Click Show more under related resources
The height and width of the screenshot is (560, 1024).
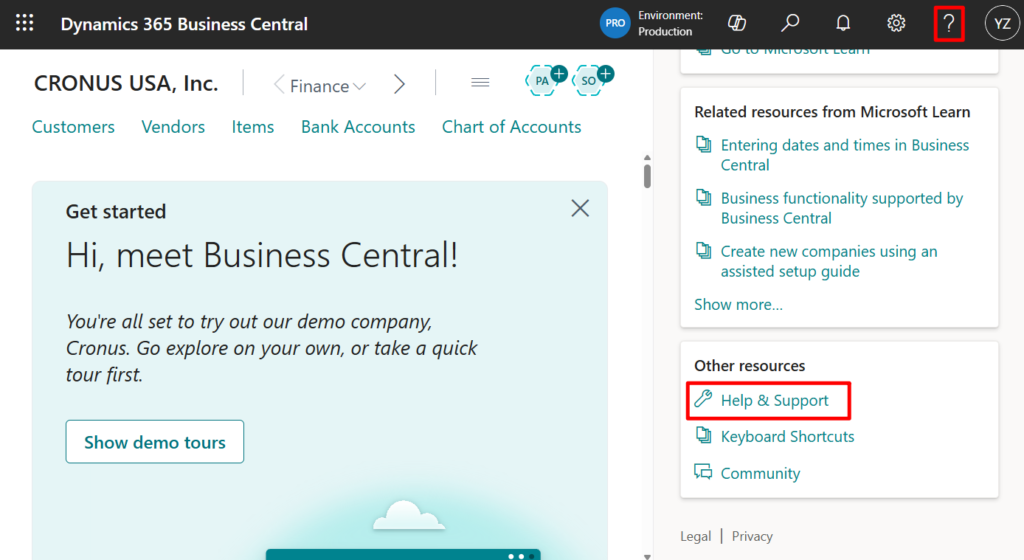coord(738,304)
